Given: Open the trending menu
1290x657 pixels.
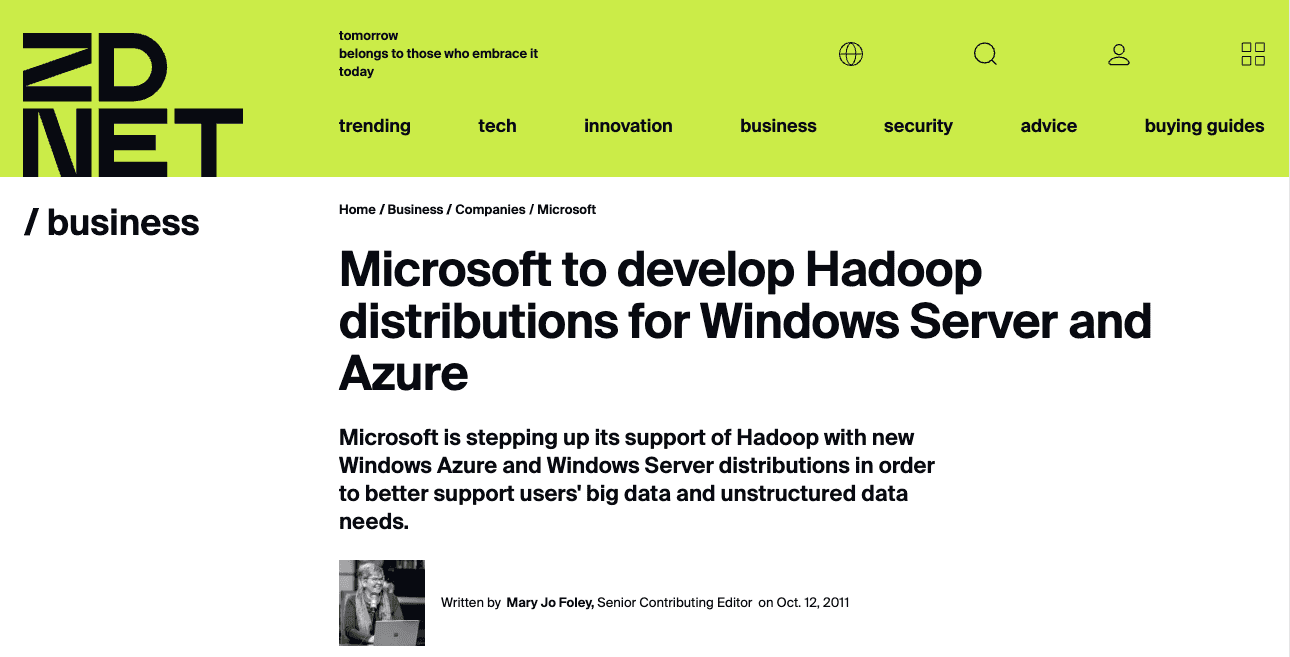Looking at the screenshot, I should click(x=375, y=126).
